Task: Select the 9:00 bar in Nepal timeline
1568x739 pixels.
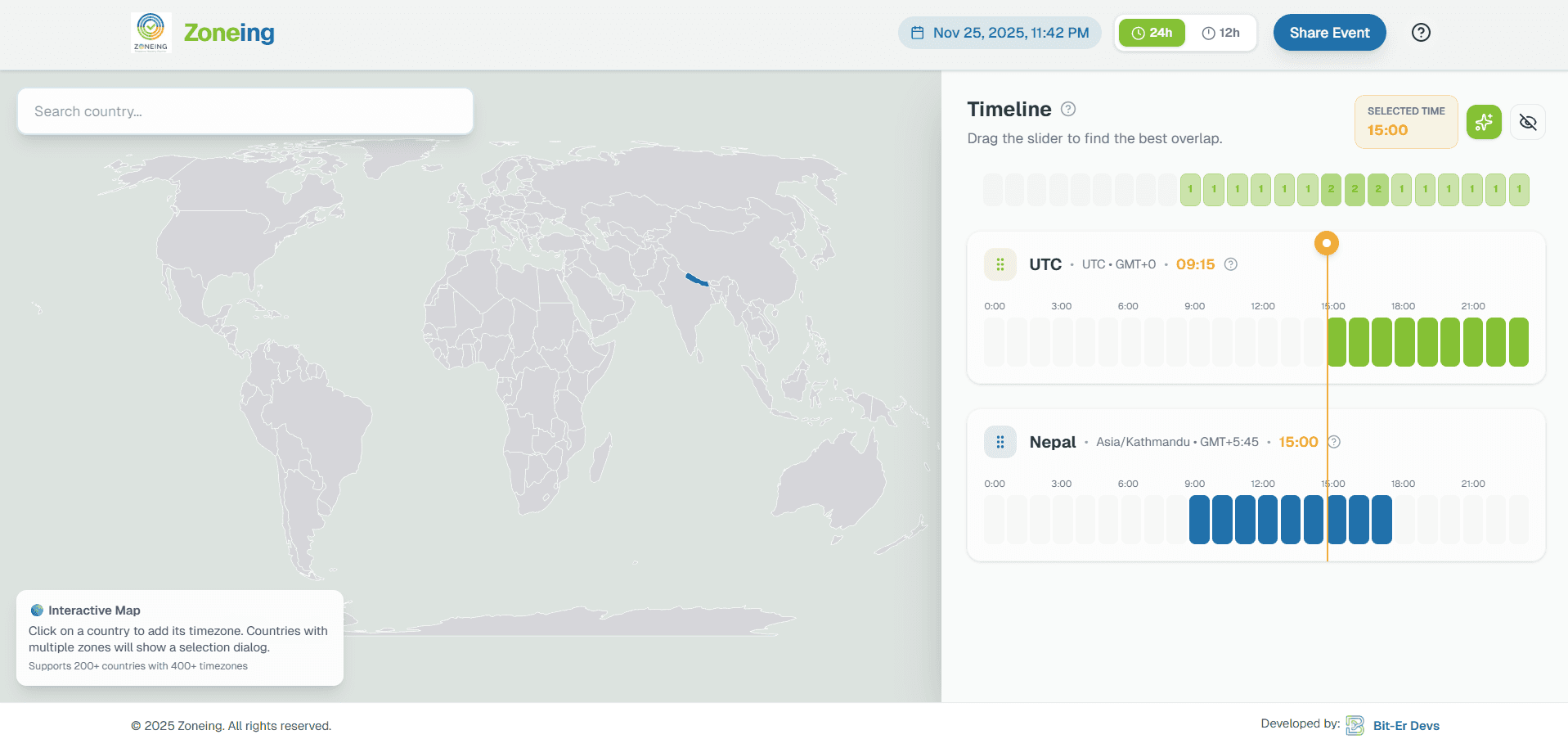Action: click(x=1199, y=520)
